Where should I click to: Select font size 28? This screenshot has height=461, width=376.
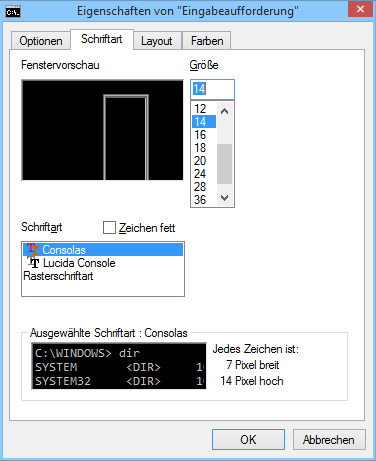click(204, 187)
